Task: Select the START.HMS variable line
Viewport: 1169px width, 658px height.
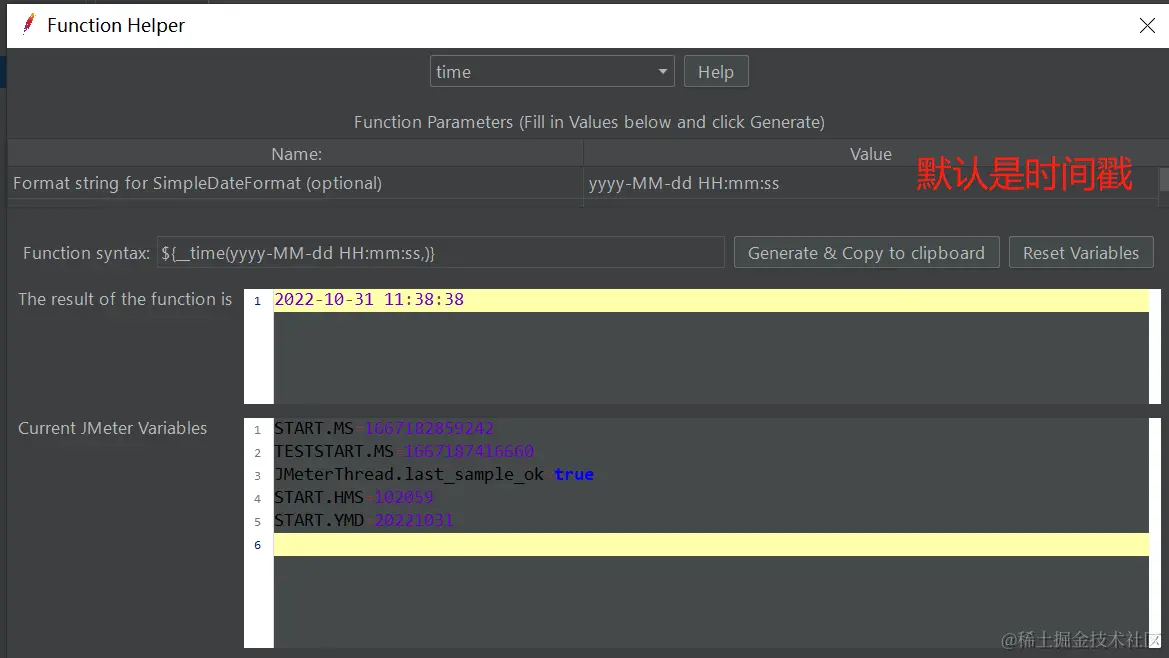Action: [x=354, y=497]
